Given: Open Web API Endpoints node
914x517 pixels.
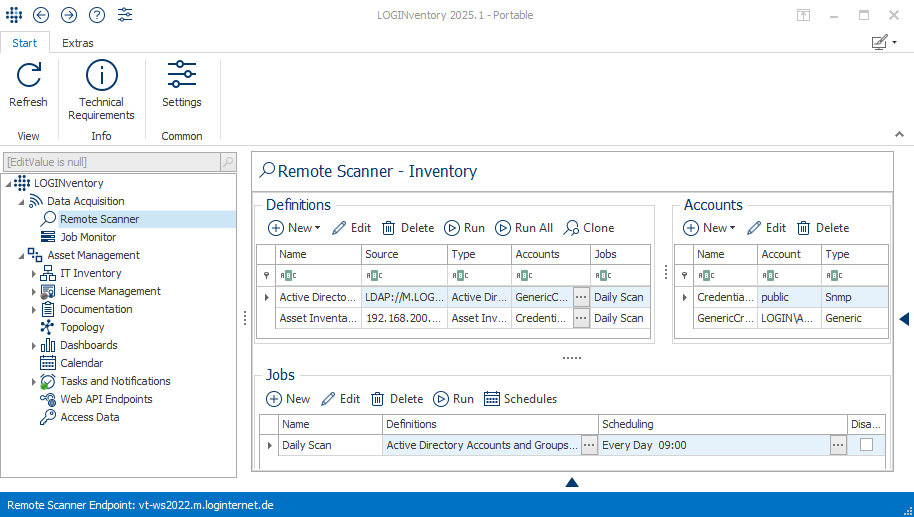Looking at the screenshot, I should tap(106, 399).
